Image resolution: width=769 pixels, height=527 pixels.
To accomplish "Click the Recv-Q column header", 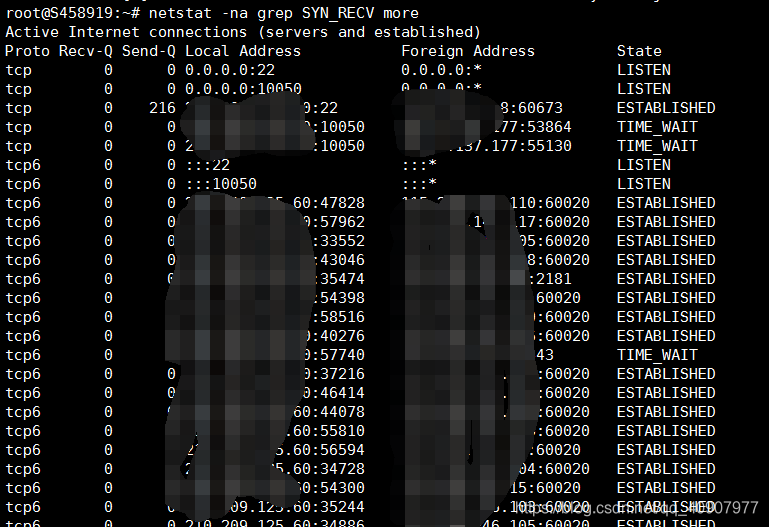I will [x=86, y=51].
